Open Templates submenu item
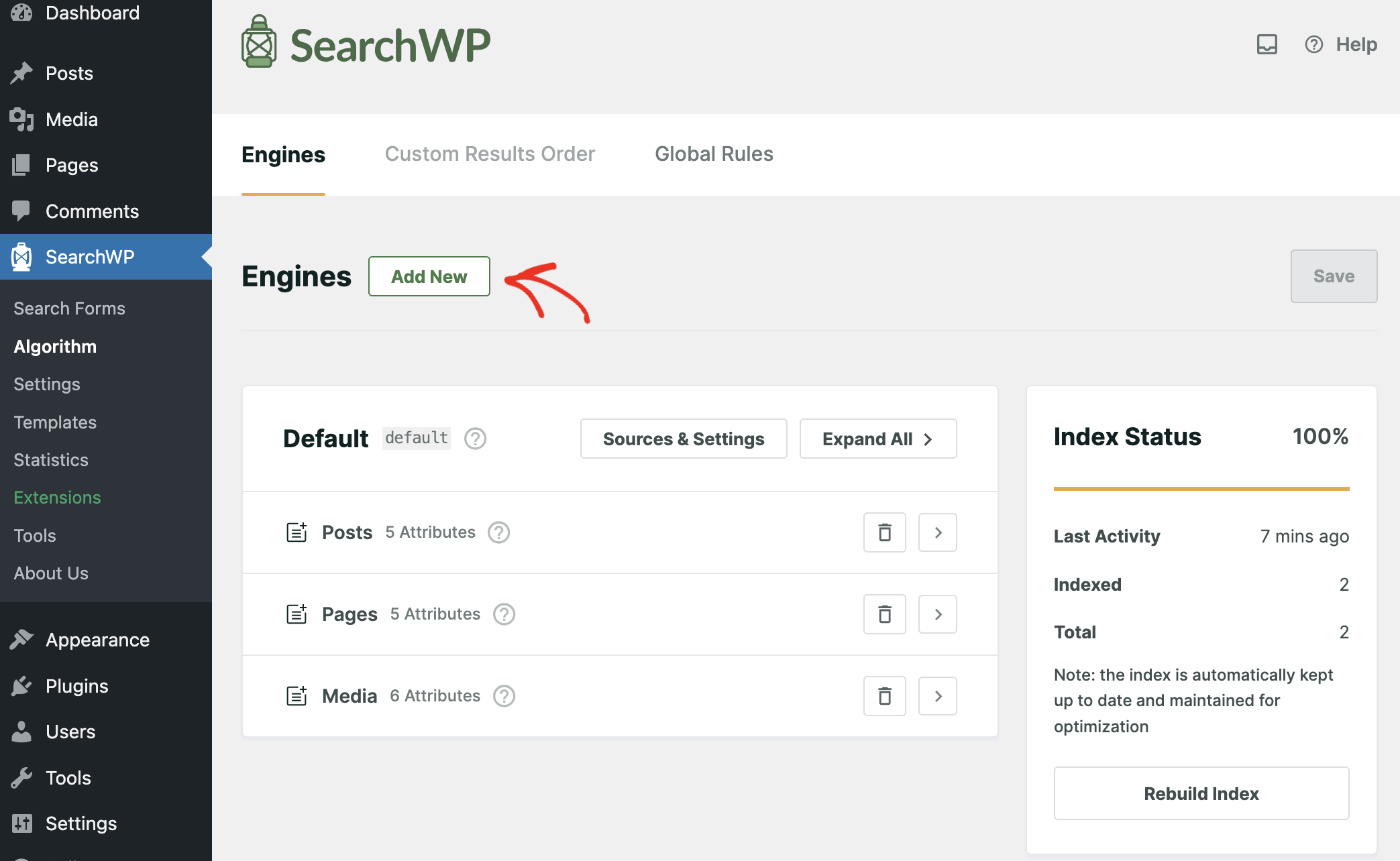Viewport: 1400px width, 861px height. pyautogui.click(x=55, y=422)
